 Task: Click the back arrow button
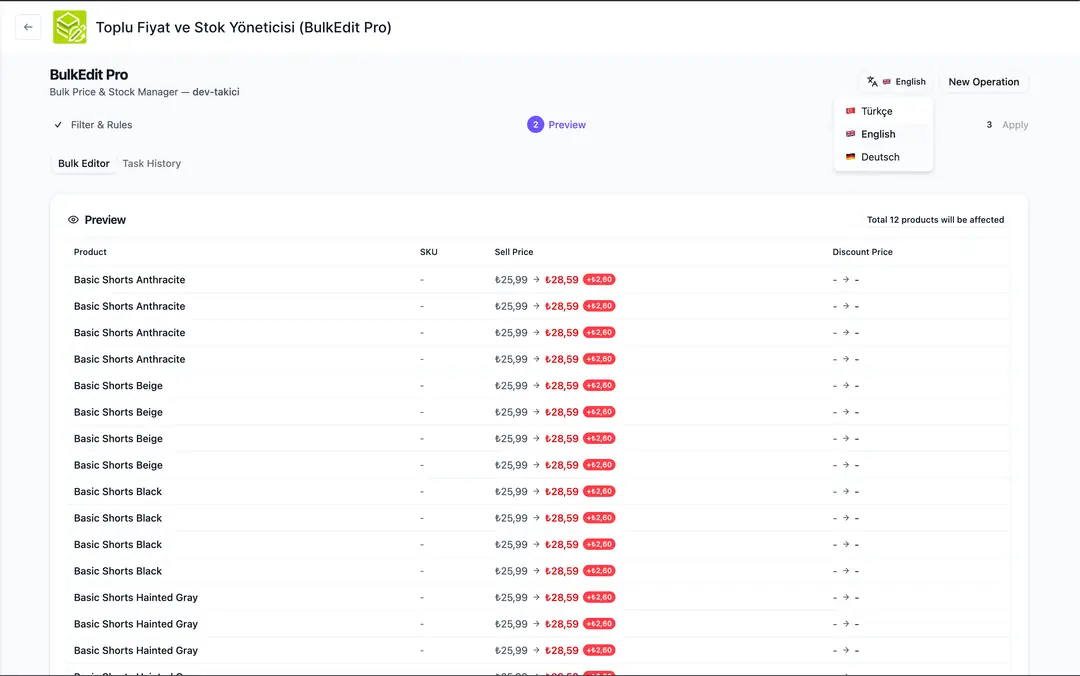[x=28, y=27]
